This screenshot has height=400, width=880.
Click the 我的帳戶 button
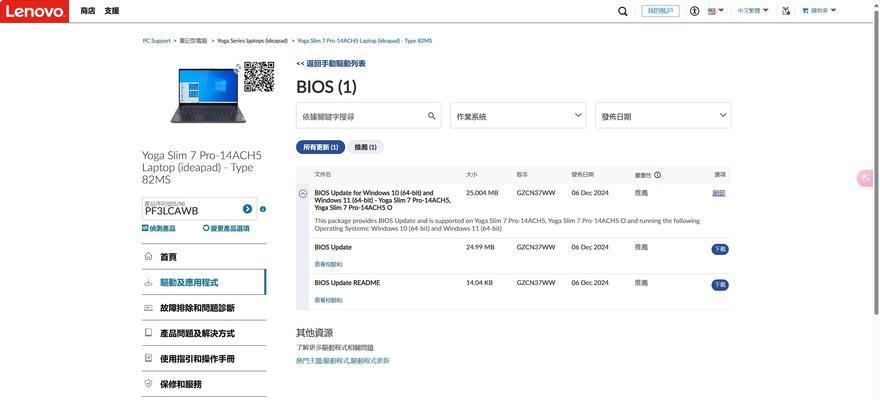click(660, 11)
